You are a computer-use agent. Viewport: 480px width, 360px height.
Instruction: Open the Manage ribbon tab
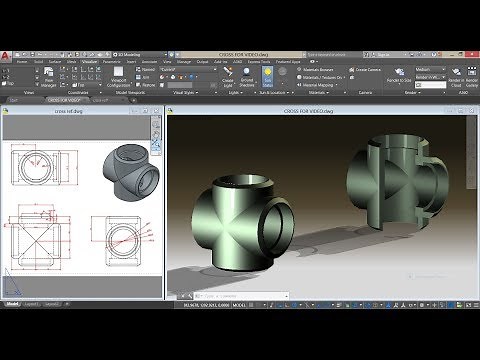point(184,62)
